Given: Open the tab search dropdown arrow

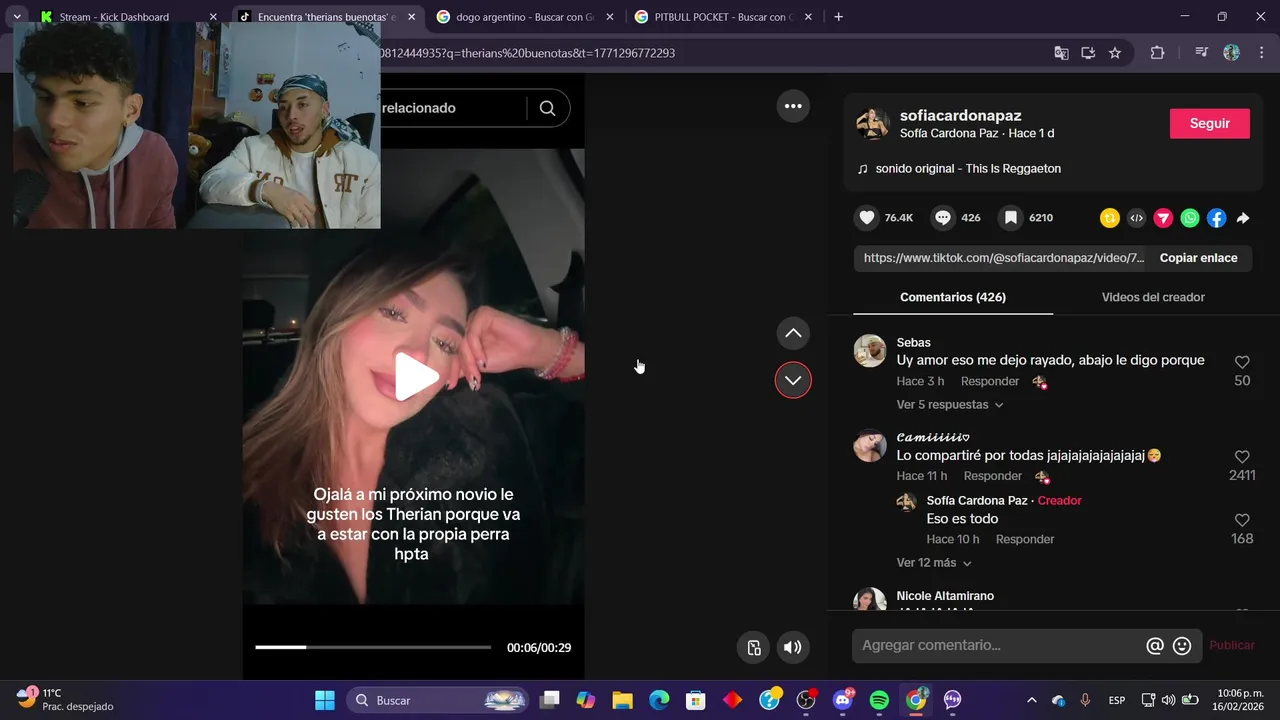Looking at the screenshot, I should click(17, 17).
